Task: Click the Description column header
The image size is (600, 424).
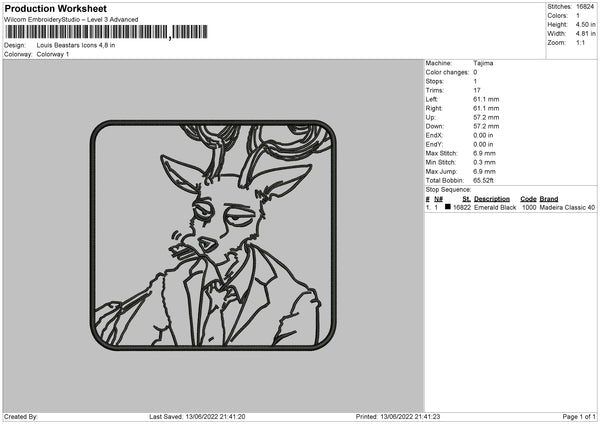Action: tap(492, 199)
